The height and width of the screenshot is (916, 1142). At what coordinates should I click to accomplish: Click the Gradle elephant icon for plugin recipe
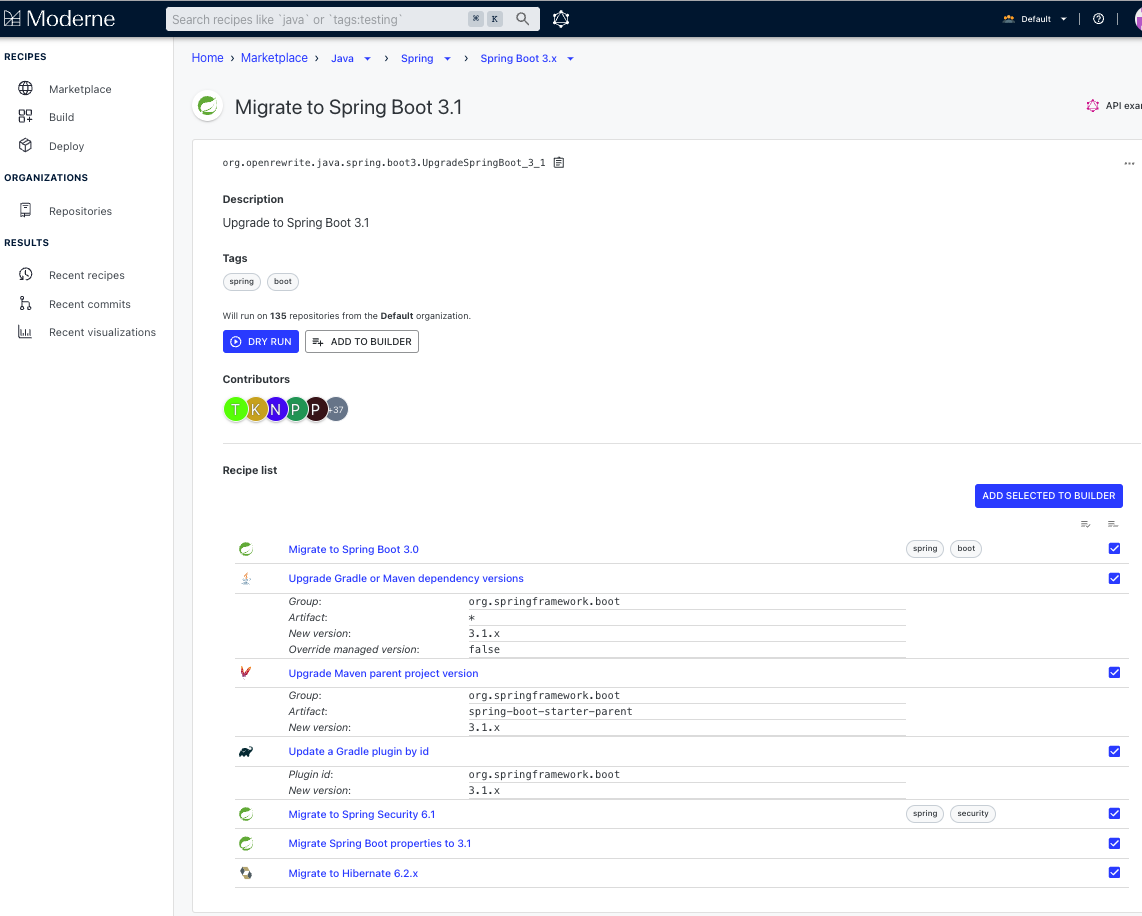246,751
